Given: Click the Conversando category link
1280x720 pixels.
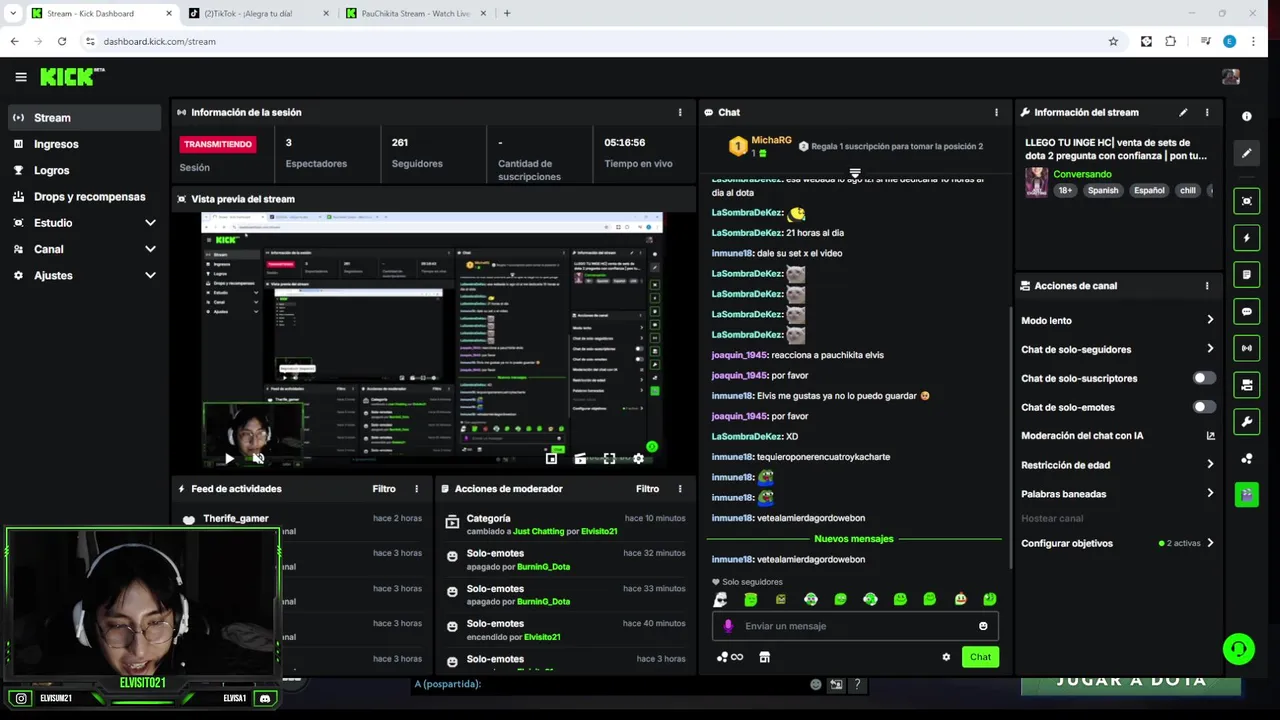Looking at the screenshot, I should click(x=1082, y=174).
